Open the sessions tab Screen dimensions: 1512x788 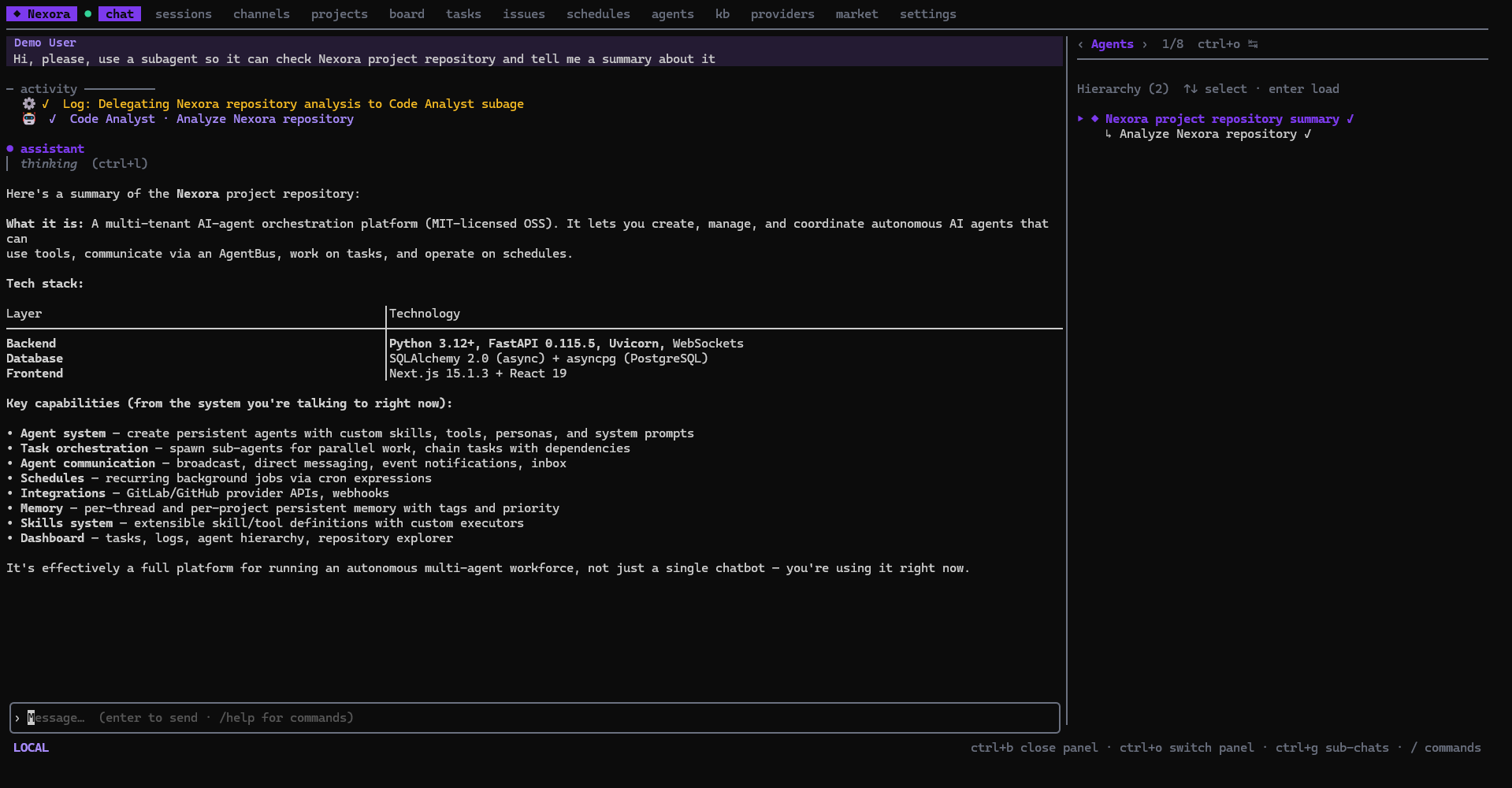tap(184, 14)
